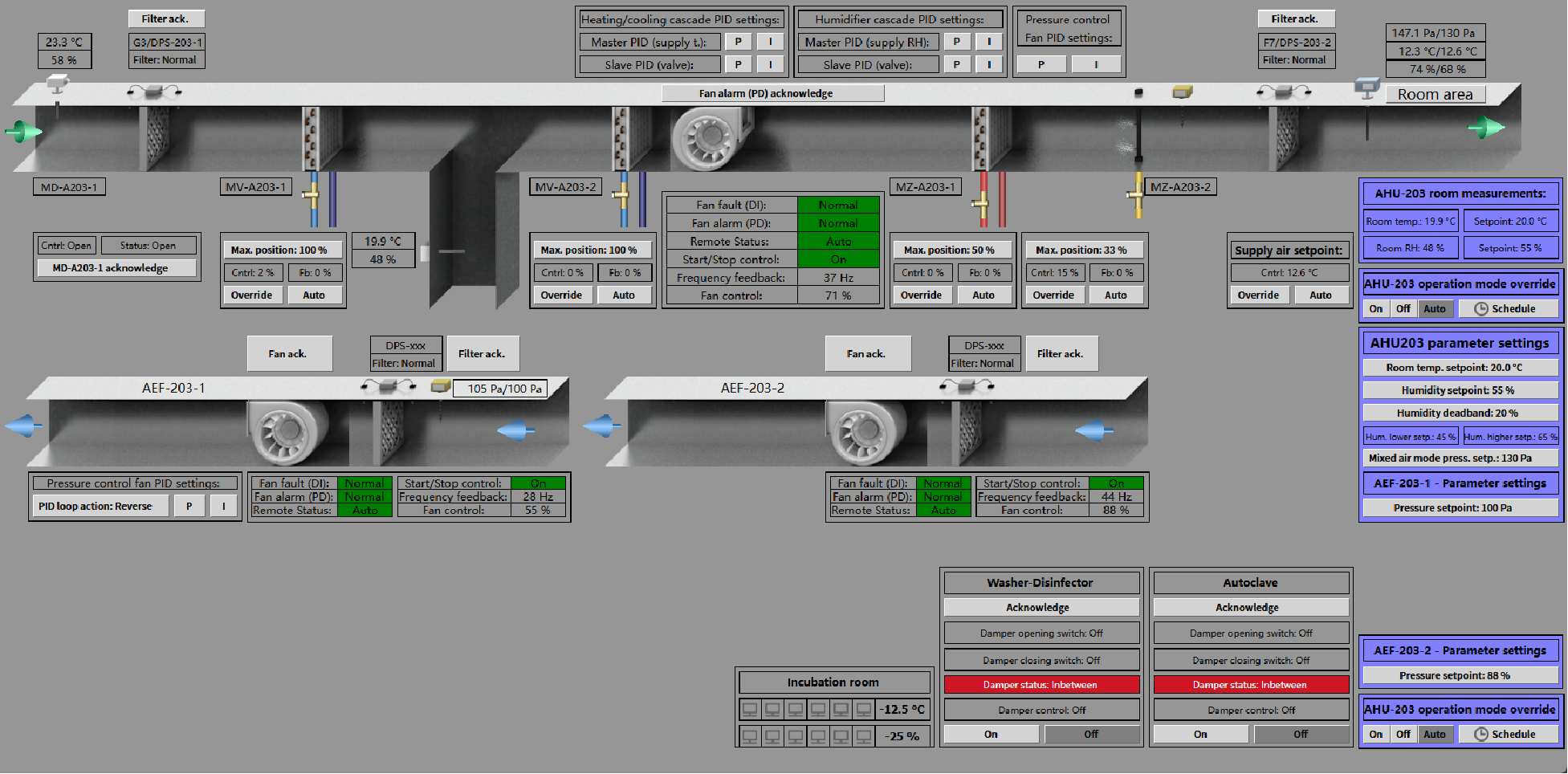The image size is (1568, 774).
Task: Click the green Room area outlet arrow
Action: pyautogui.click(x=1487, y=127)
